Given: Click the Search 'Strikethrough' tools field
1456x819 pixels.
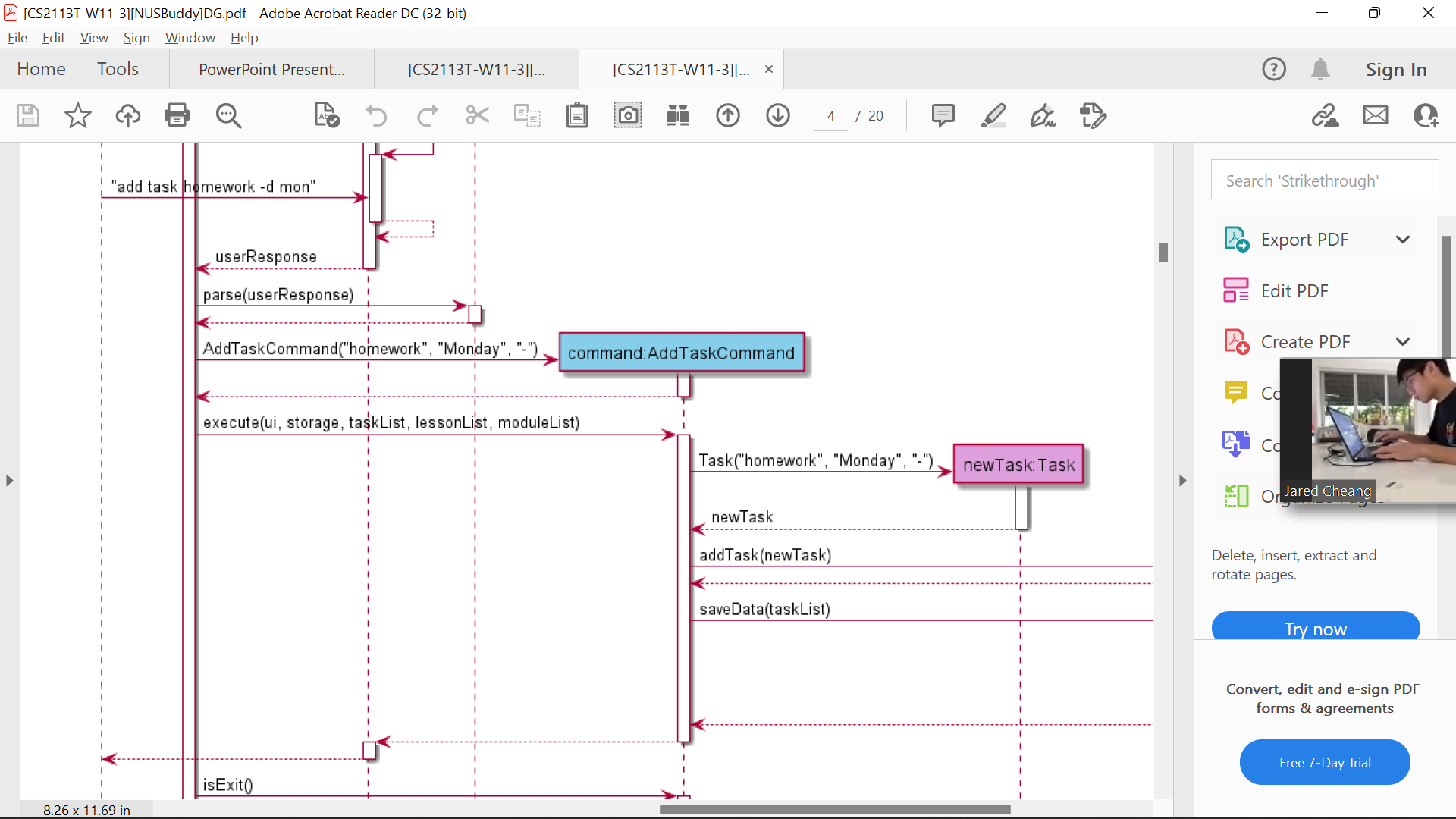Looking at the screenshot, I should (1324, 180).
